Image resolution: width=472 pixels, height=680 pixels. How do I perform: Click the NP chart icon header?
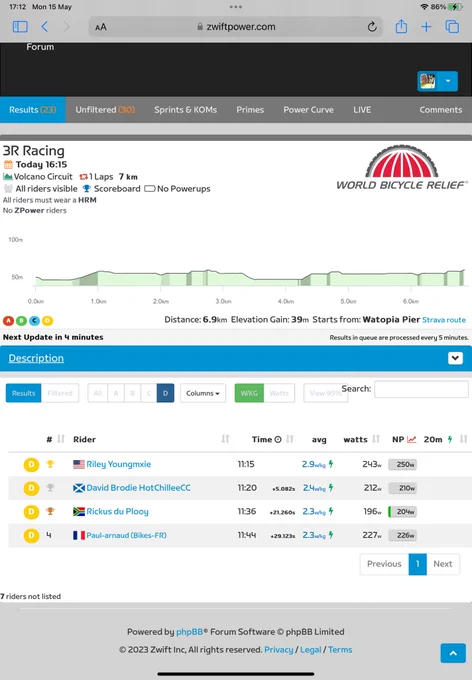411,439
